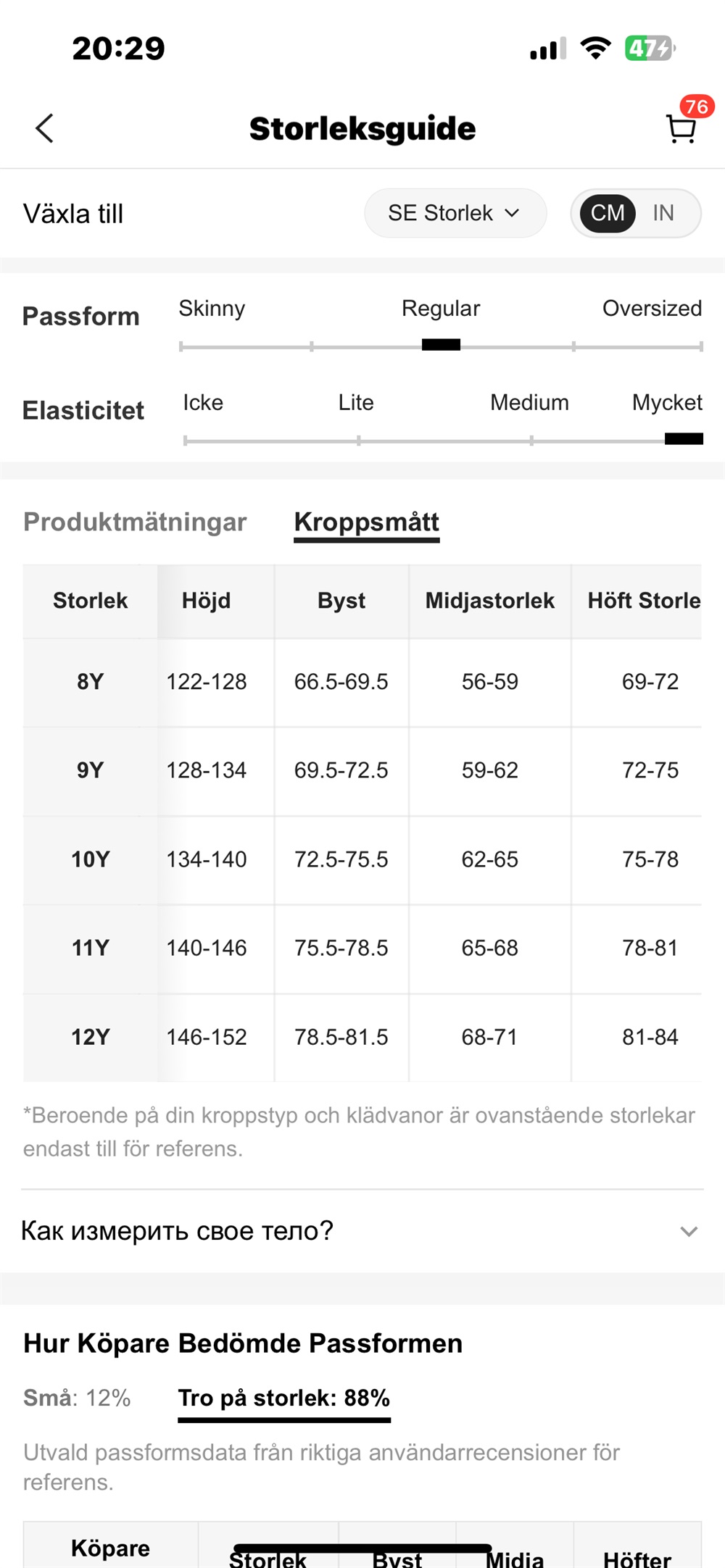Switch units to IN
The height and width of the screenshot is (1568, 725).
tap(663, 213)
